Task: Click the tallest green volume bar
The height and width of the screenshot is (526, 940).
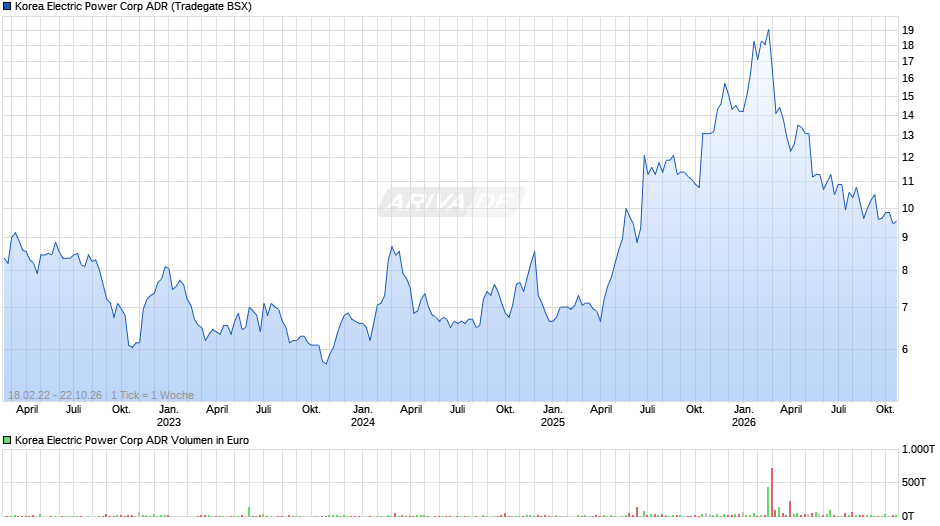Action: pyautogui.click(x=768, y=502)
